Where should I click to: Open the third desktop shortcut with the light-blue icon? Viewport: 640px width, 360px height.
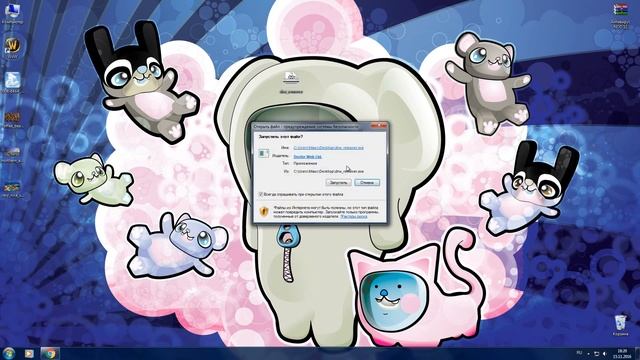pos(12,83)
